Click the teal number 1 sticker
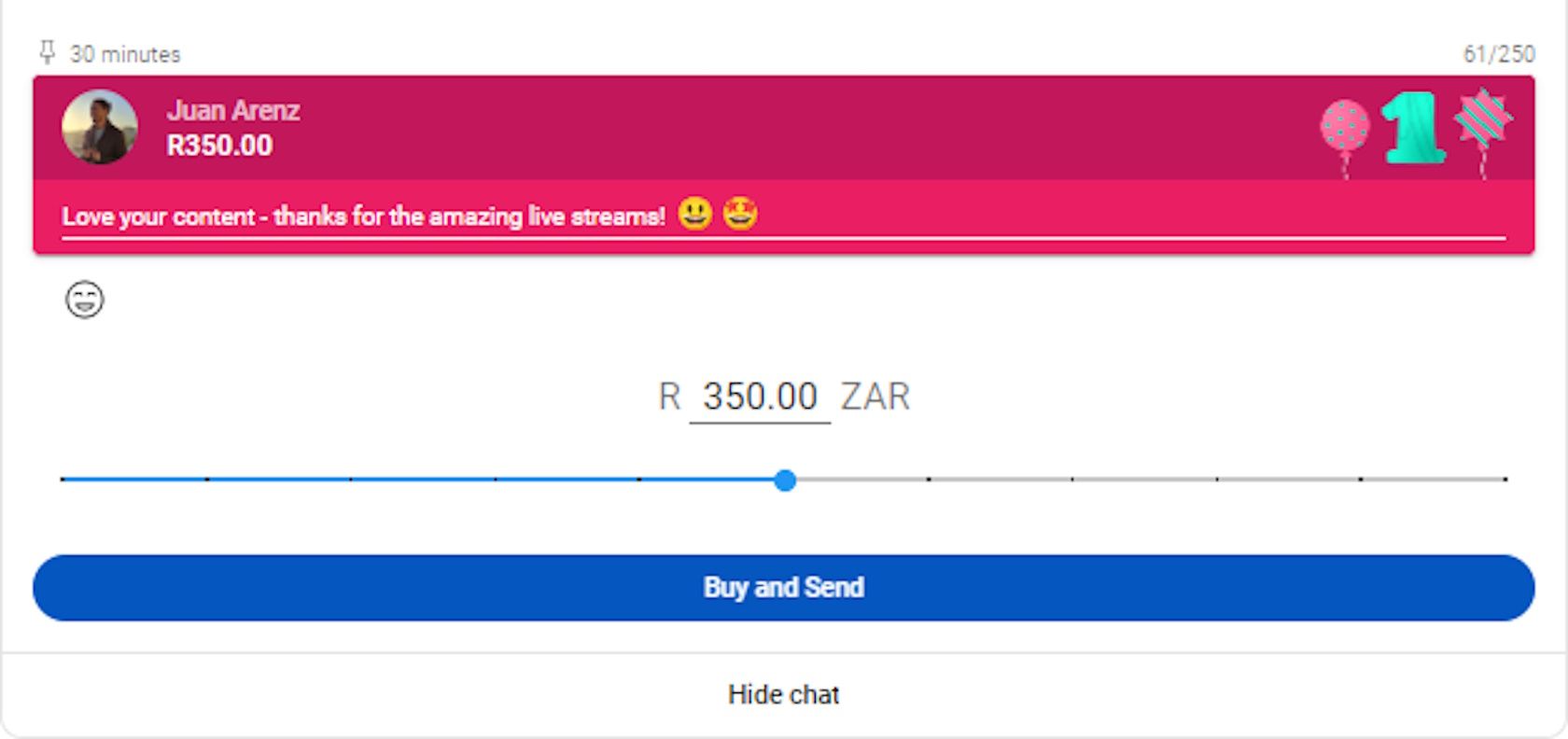 tap(1413, 128)
